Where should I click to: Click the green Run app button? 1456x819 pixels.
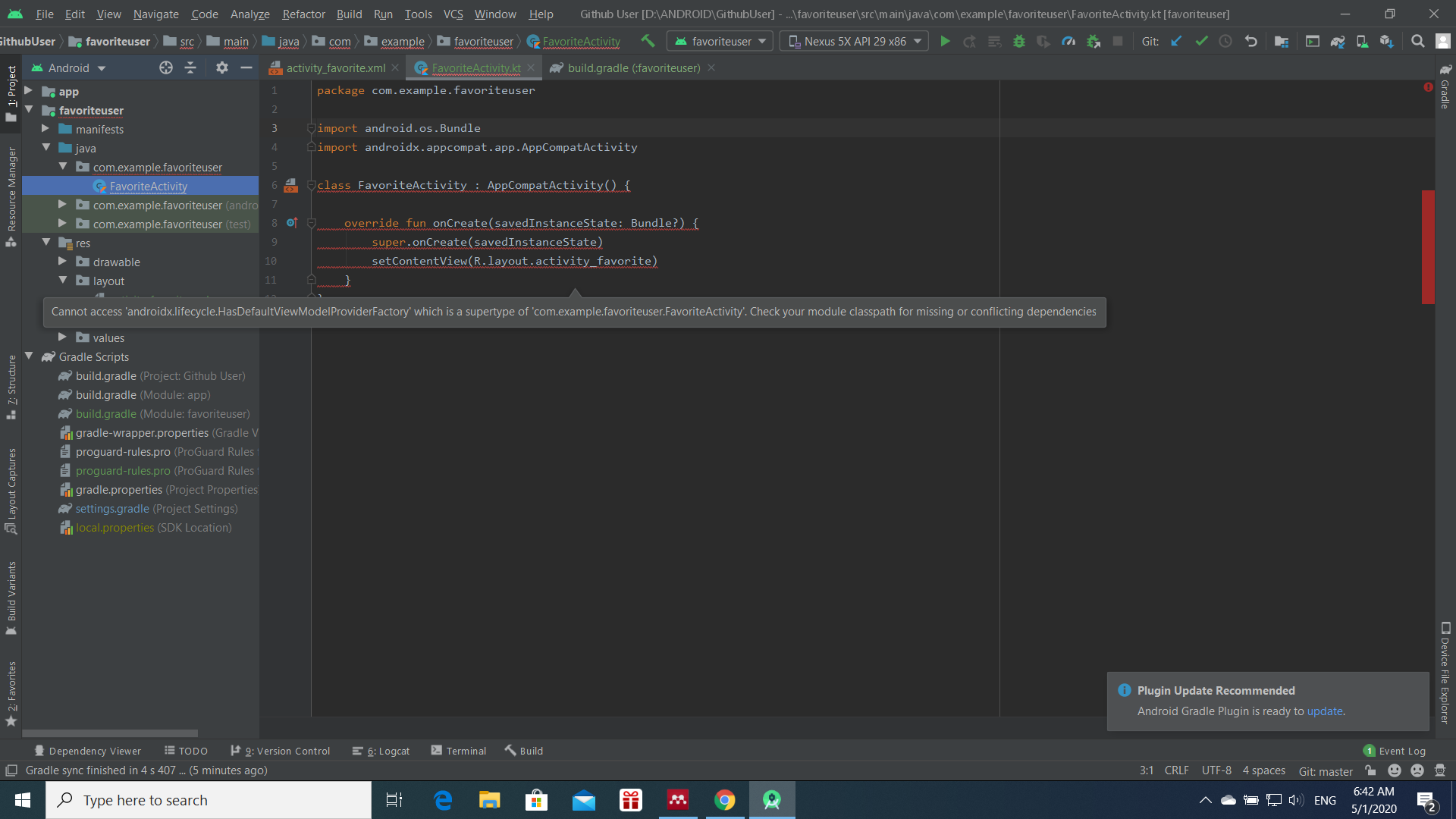(945, 42)
